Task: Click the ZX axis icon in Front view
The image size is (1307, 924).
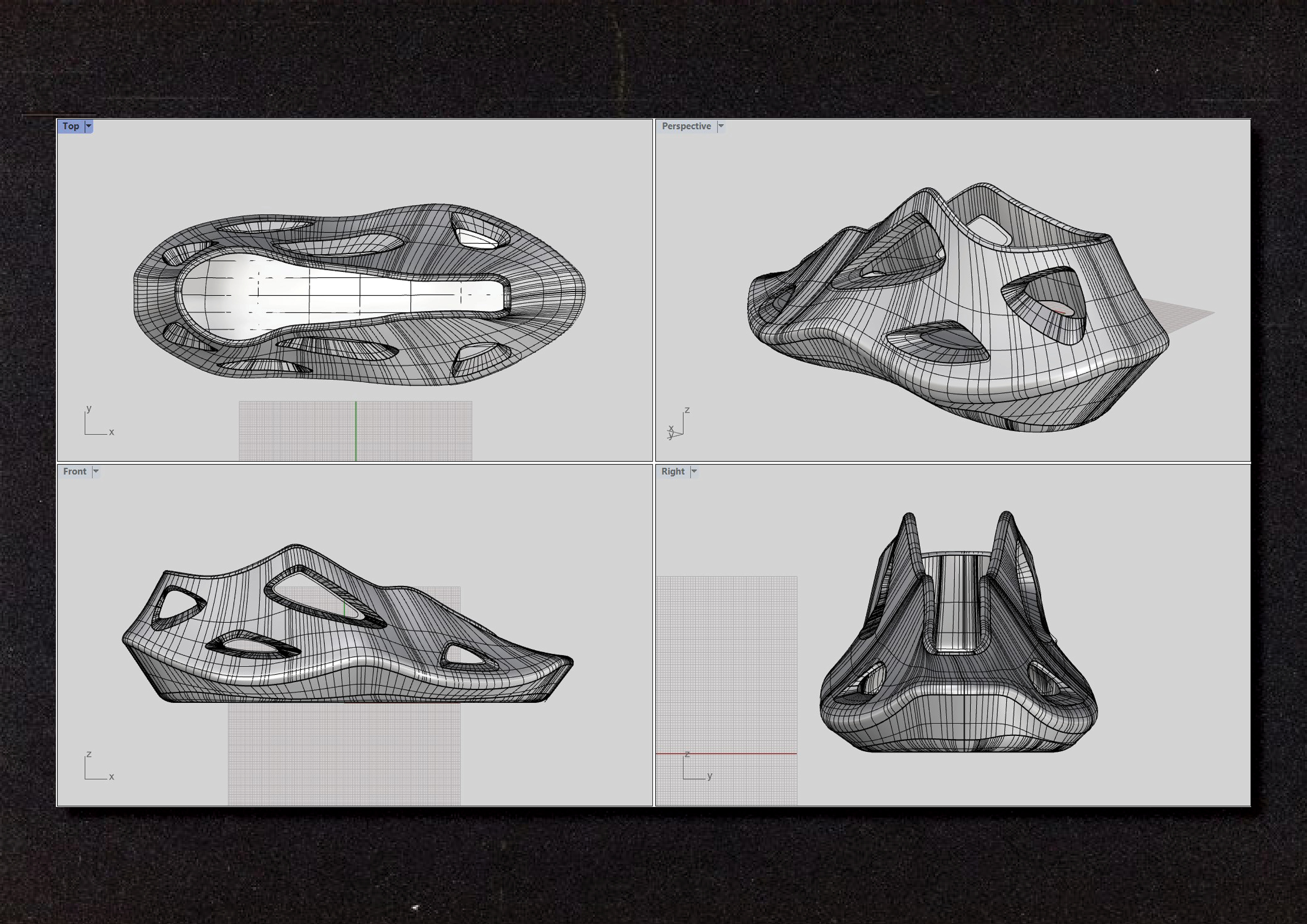Action: click(x=98, y=766)
